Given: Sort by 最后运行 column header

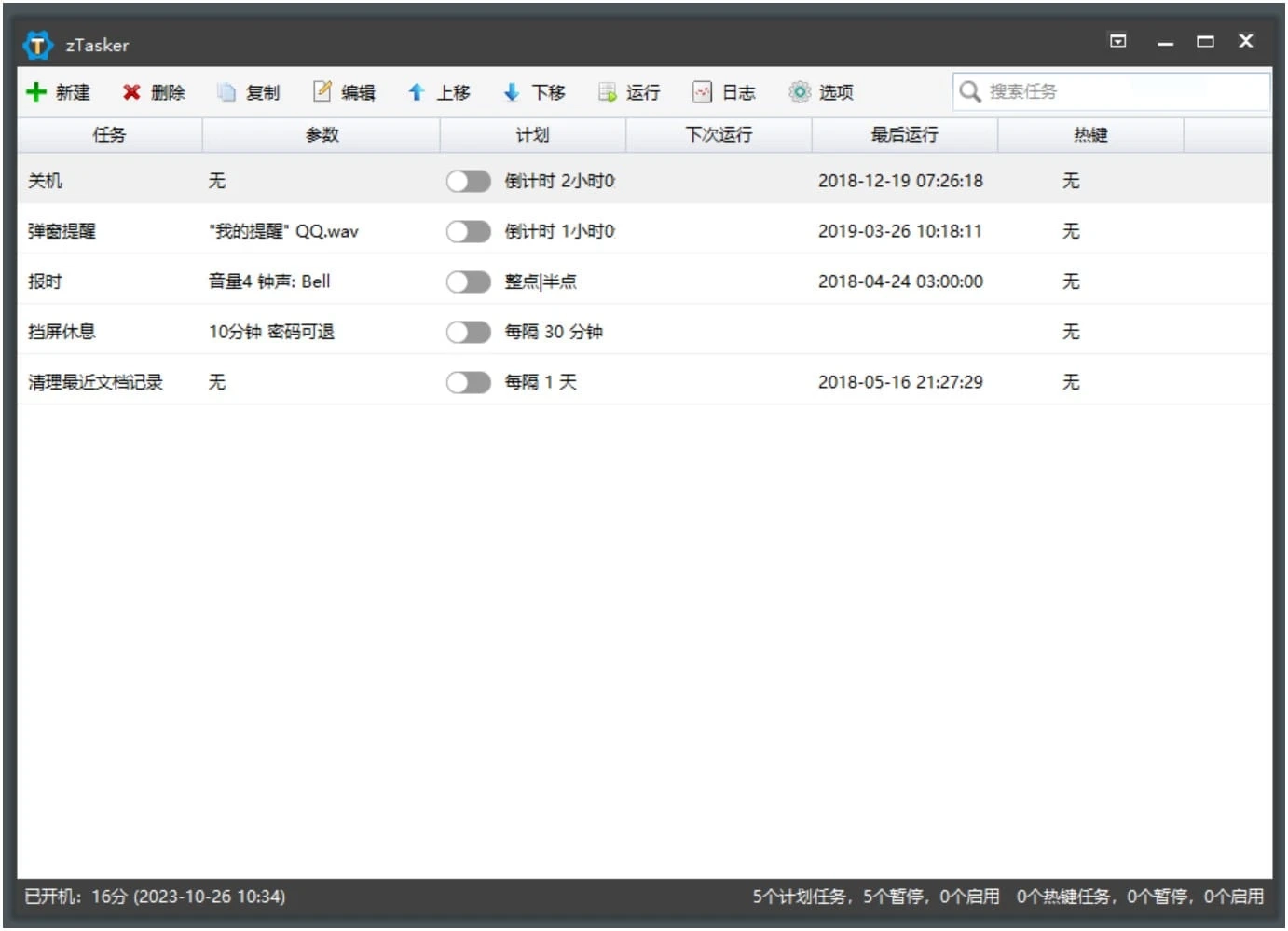Looking at the screenshot, I should [x=904, y=135].
